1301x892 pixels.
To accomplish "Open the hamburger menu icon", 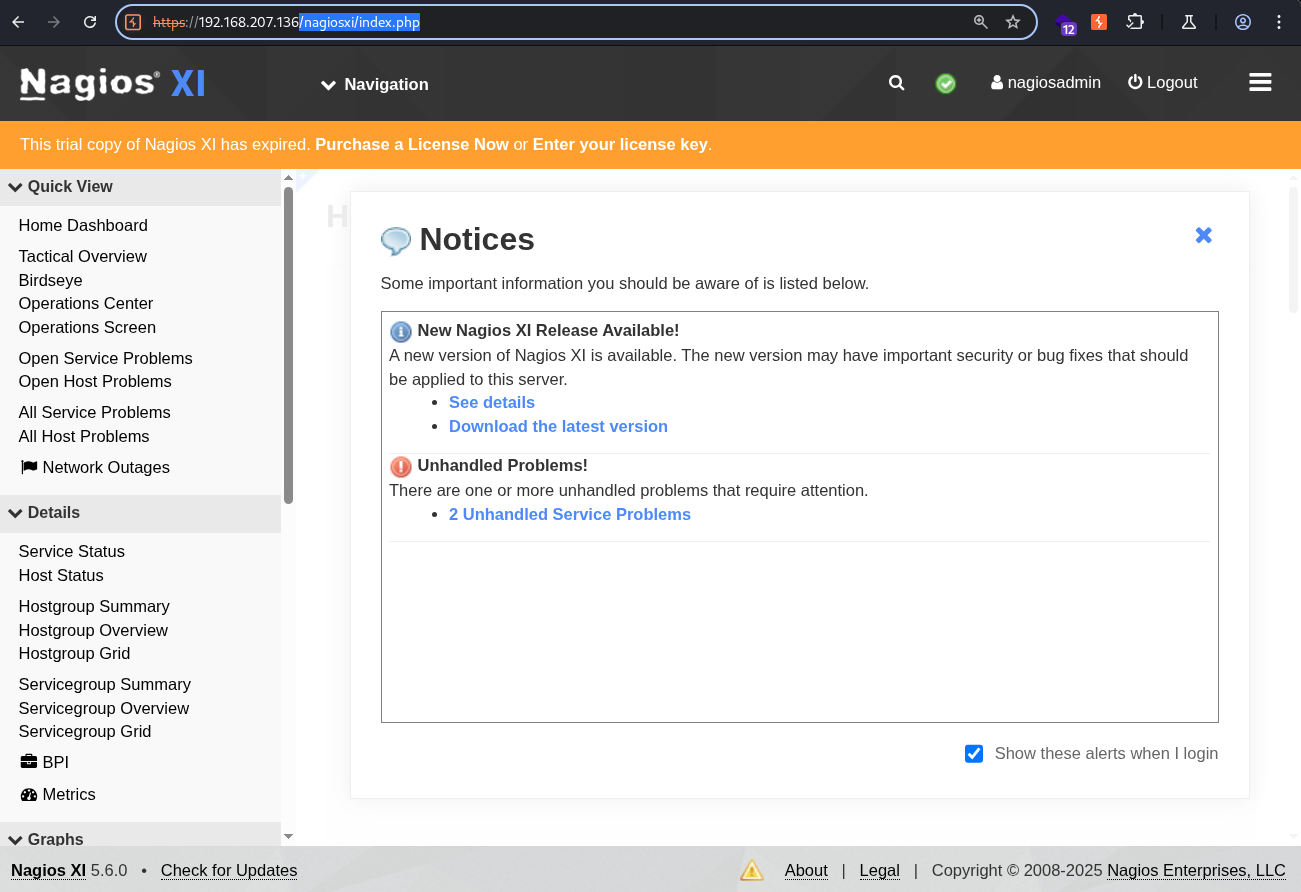I will point(1260,83).
